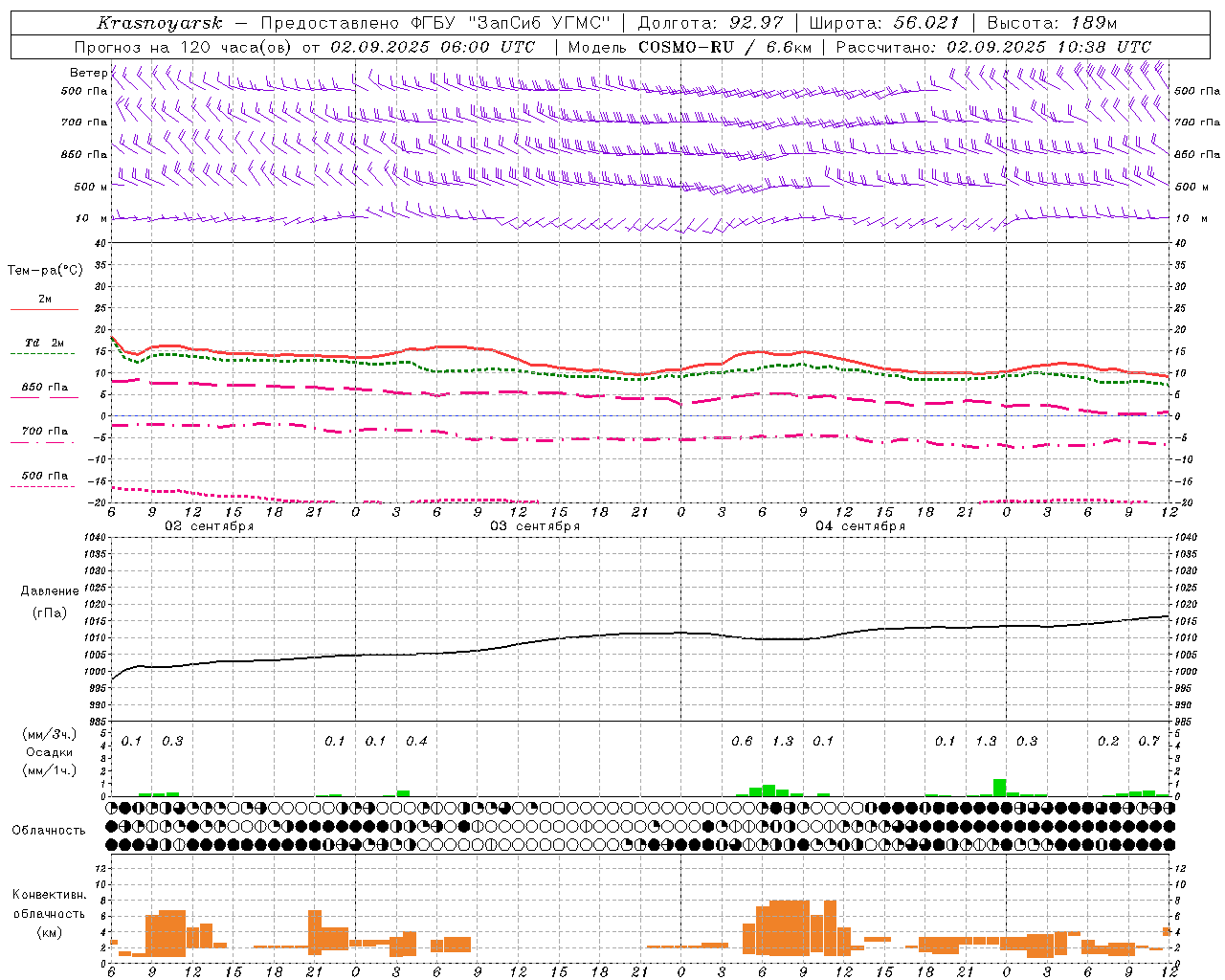This screenshot has width=1225, height=980.
Task: Click the 1040 value on left pressure axis
Action: [95, 537]
